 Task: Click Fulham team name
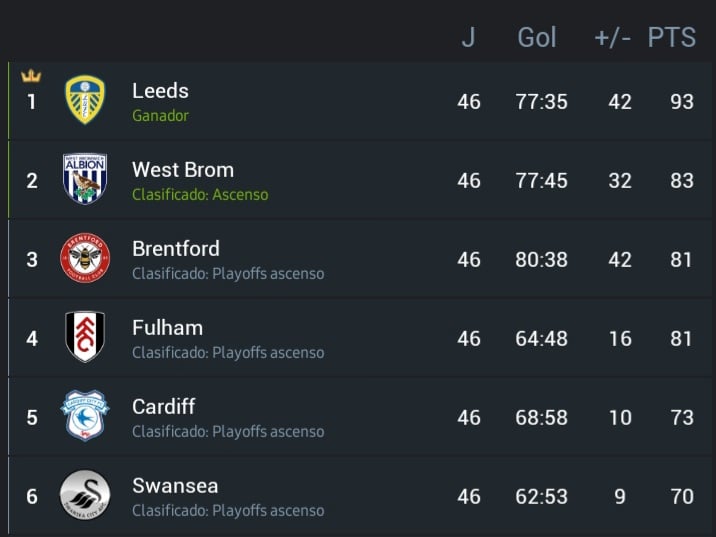click(x=167, y=327)
